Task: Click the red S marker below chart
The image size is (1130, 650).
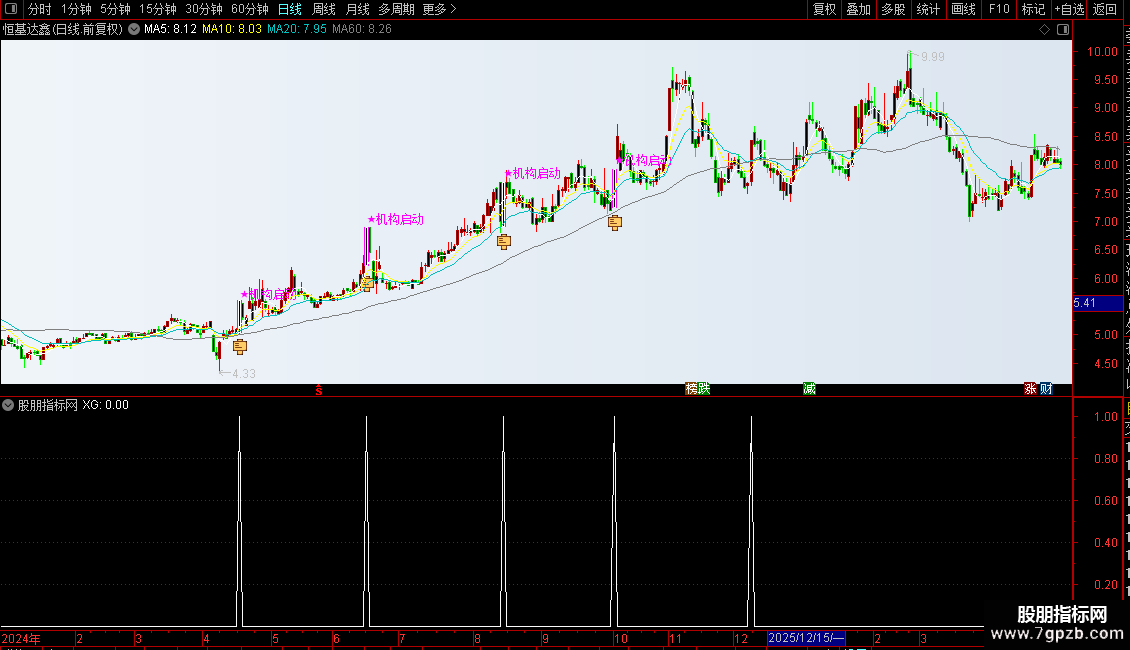Action: coord(319,390)
